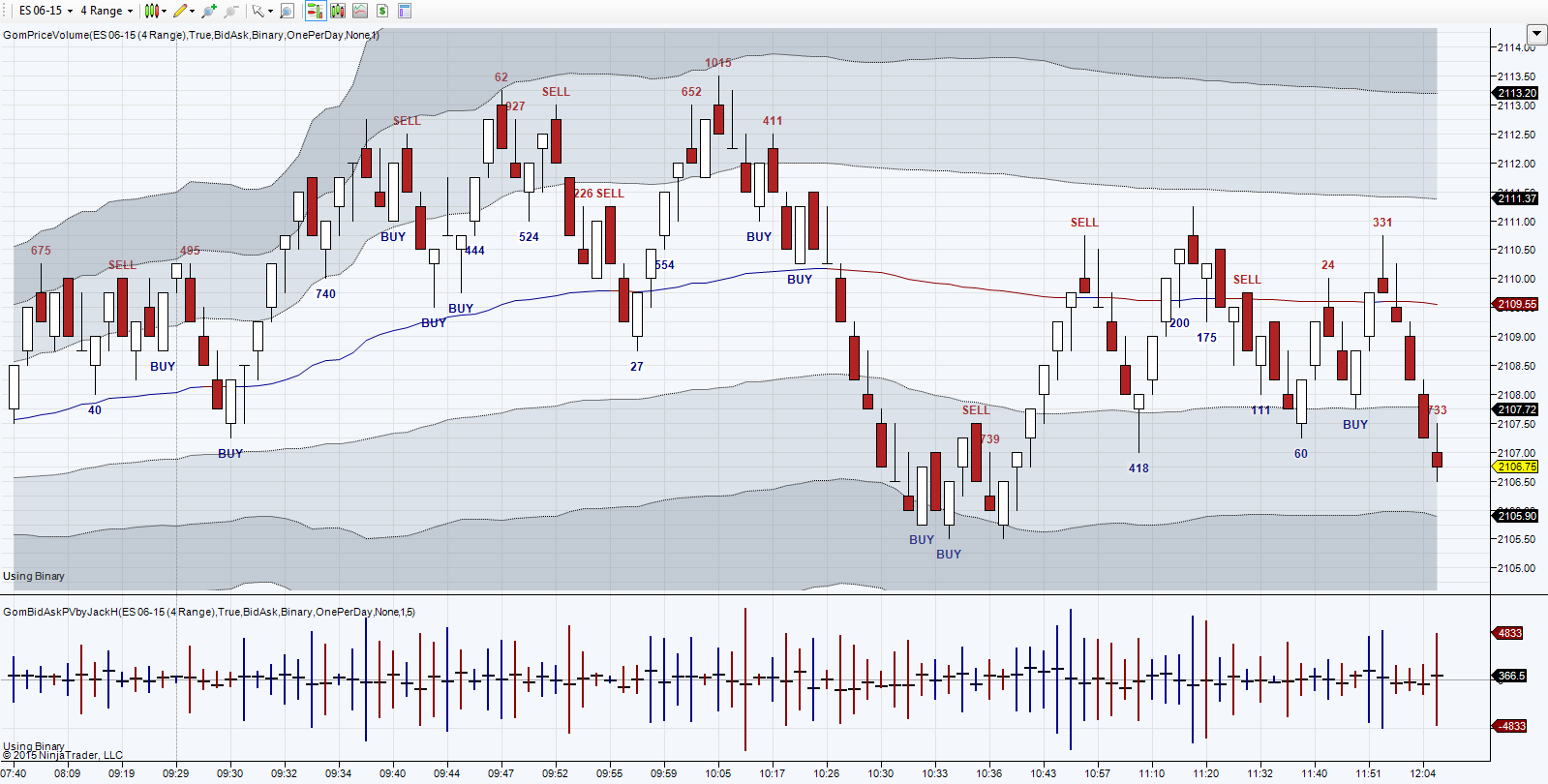The height and width of the screenshot is (784, 1548).
Task: Click the GomPriceVolume indicator label
Action: (191, 35)
